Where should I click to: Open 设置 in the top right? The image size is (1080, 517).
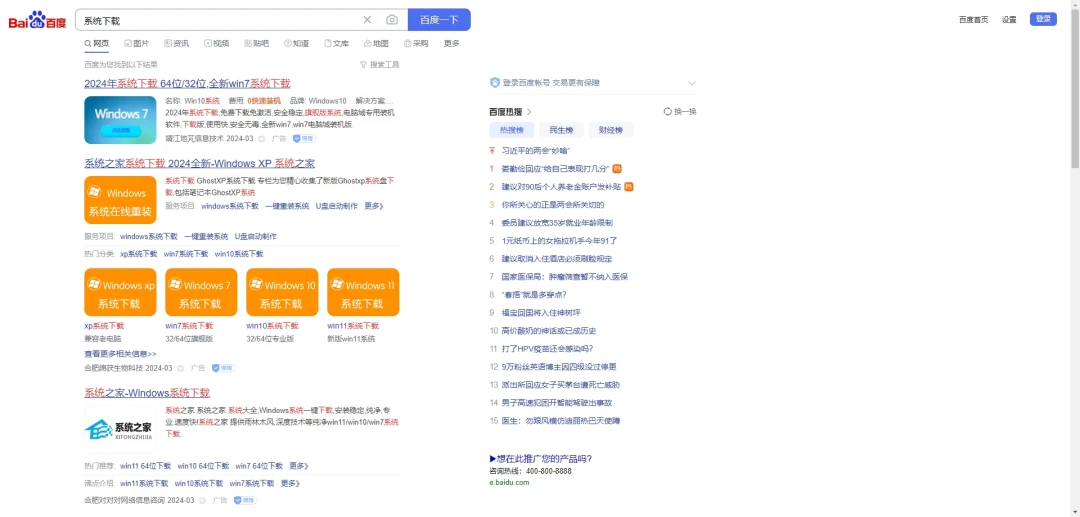click(x=1009, y=19)
